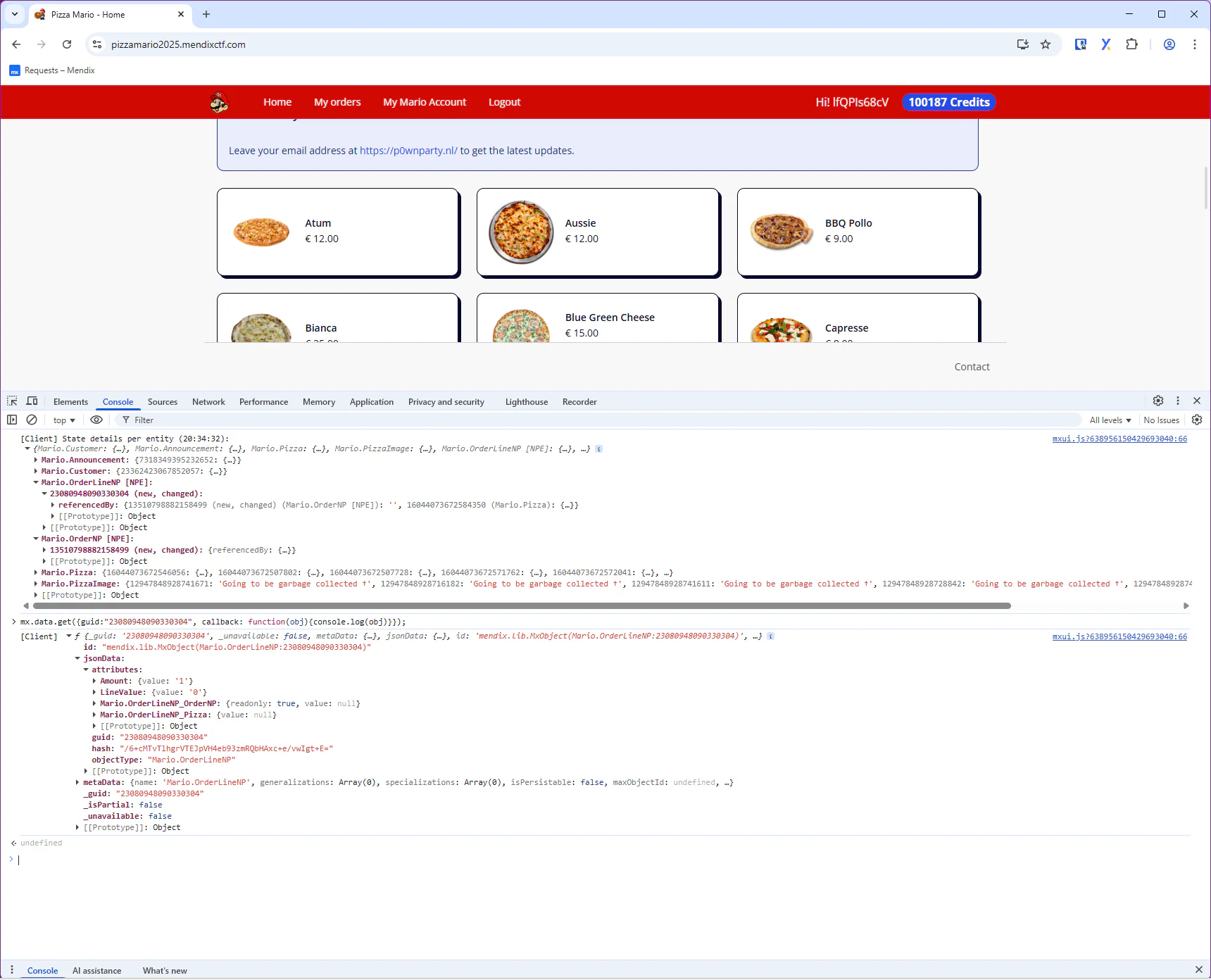Toggle the live expression eye icon
1211x980 pixels.
point(96,420)
